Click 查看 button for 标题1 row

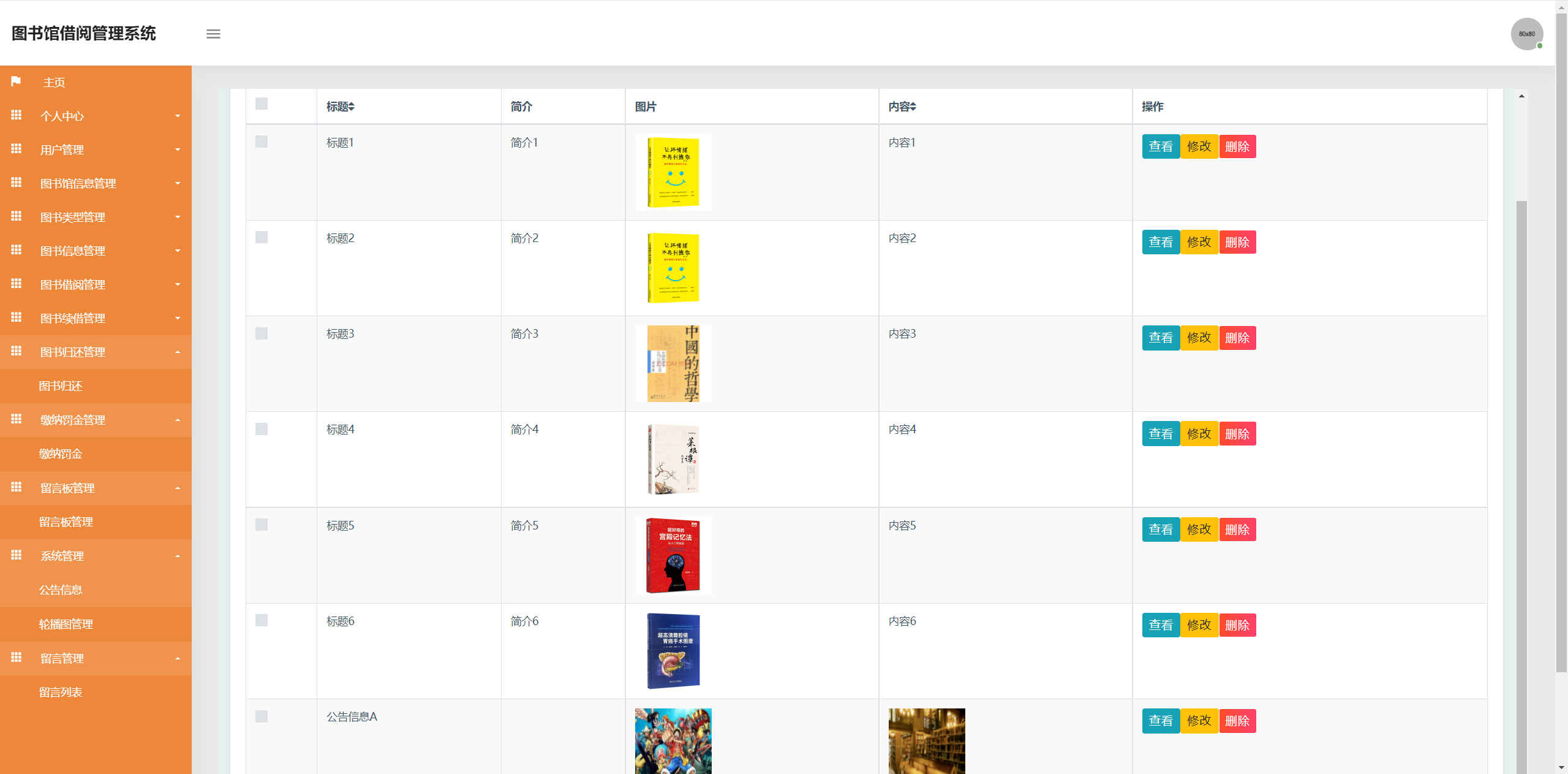pyautogui.click(x=1161, y=146)
